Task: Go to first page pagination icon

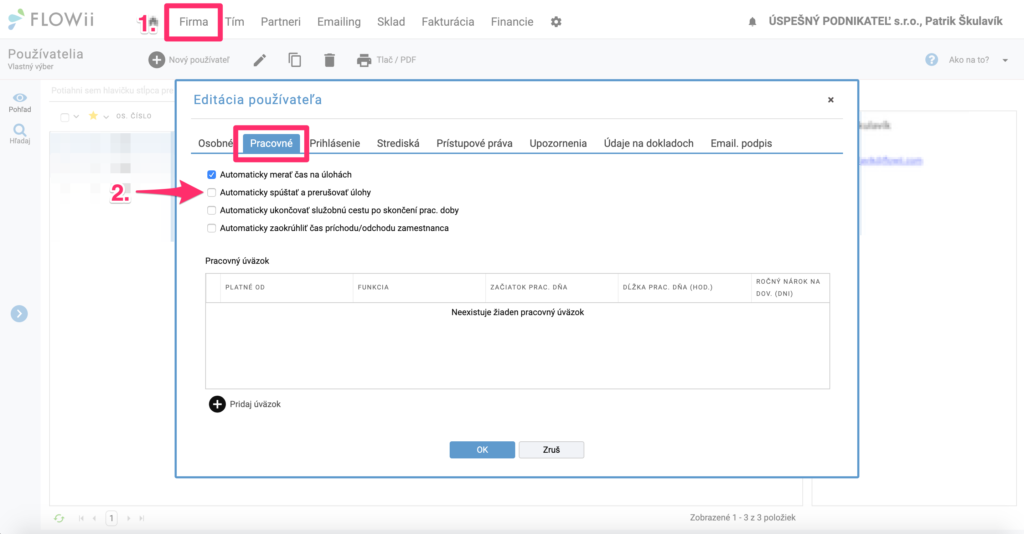Action: tap(81, 518)
